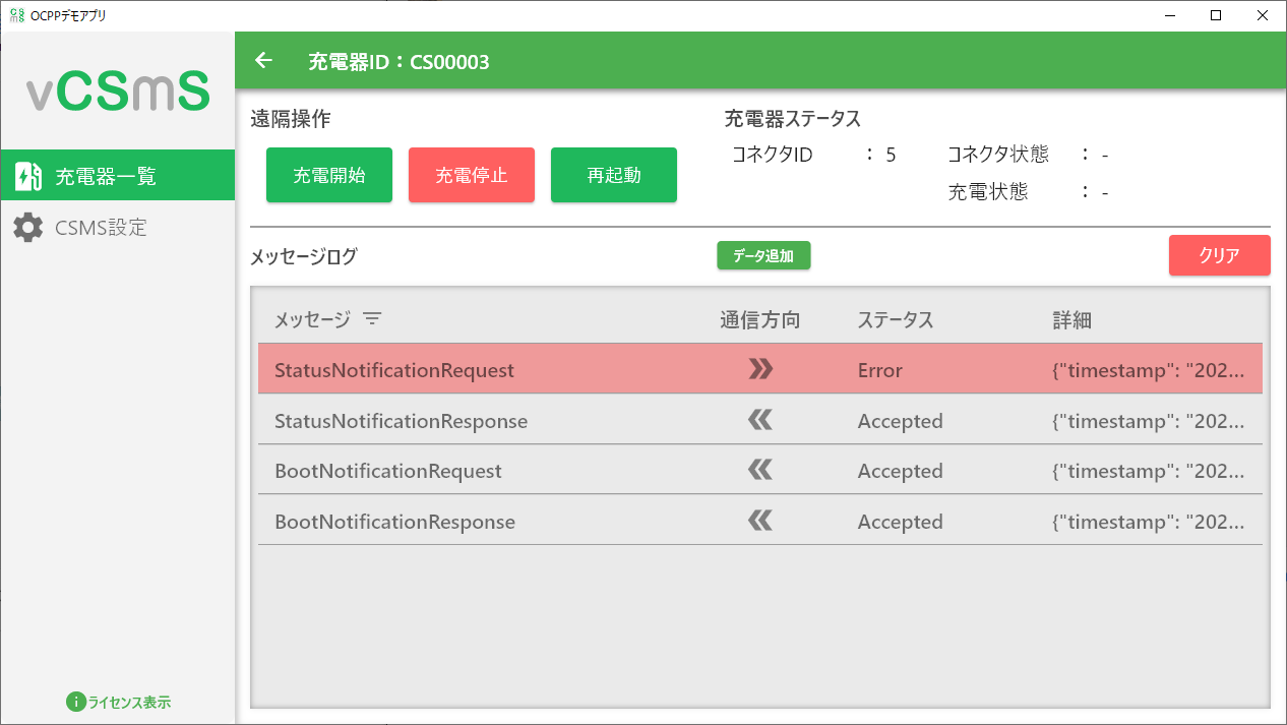1287x725 pixels.
Task: Click the direction arrow in StatusNotificationResponse row
Action: tap(761, 421)
